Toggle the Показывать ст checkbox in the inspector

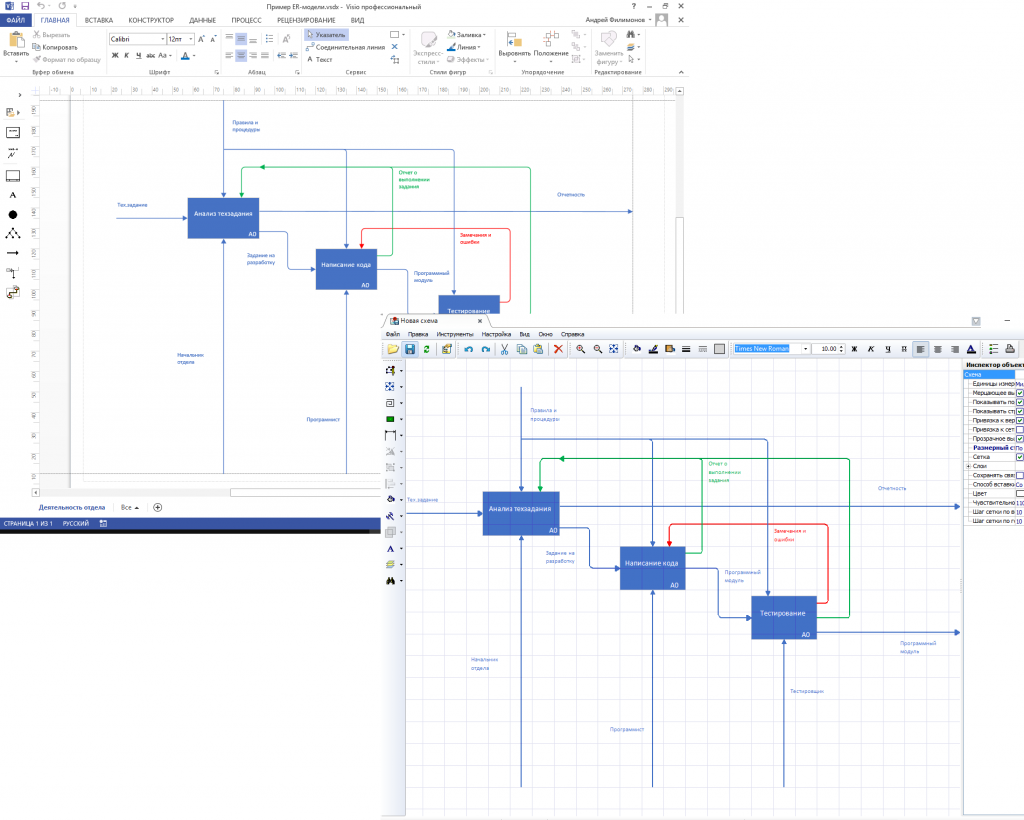coord(1019,411)
